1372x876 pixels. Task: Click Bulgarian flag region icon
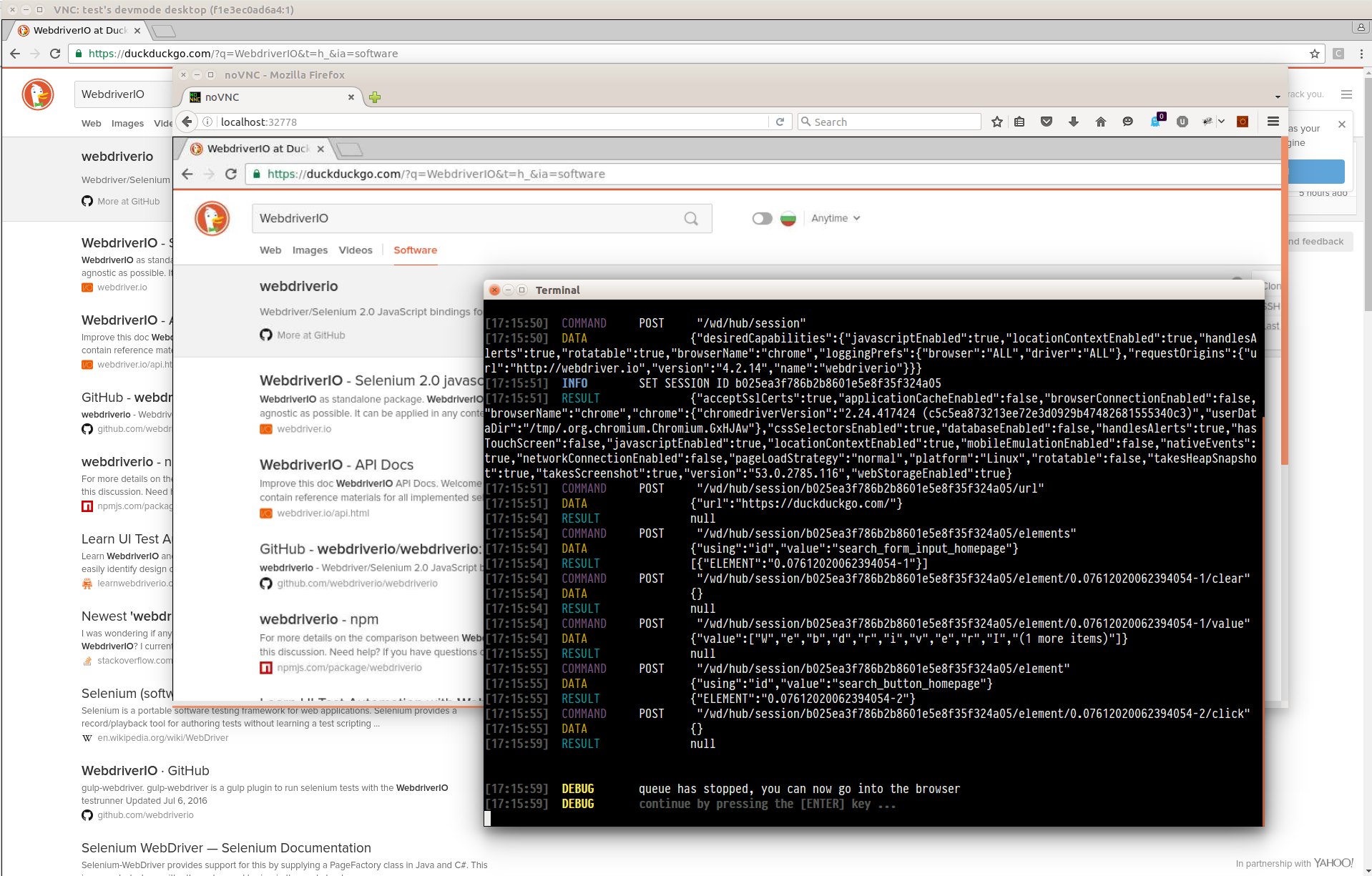(788, 218)
